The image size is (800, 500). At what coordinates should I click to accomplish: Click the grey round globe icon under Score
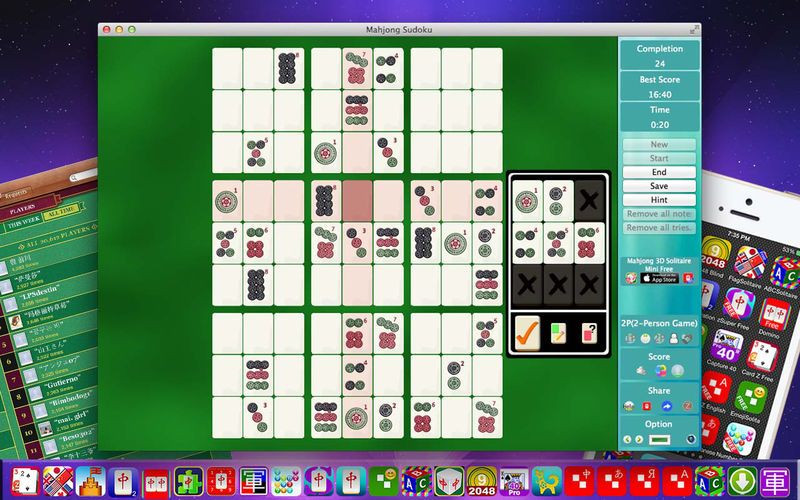point(678,371)
